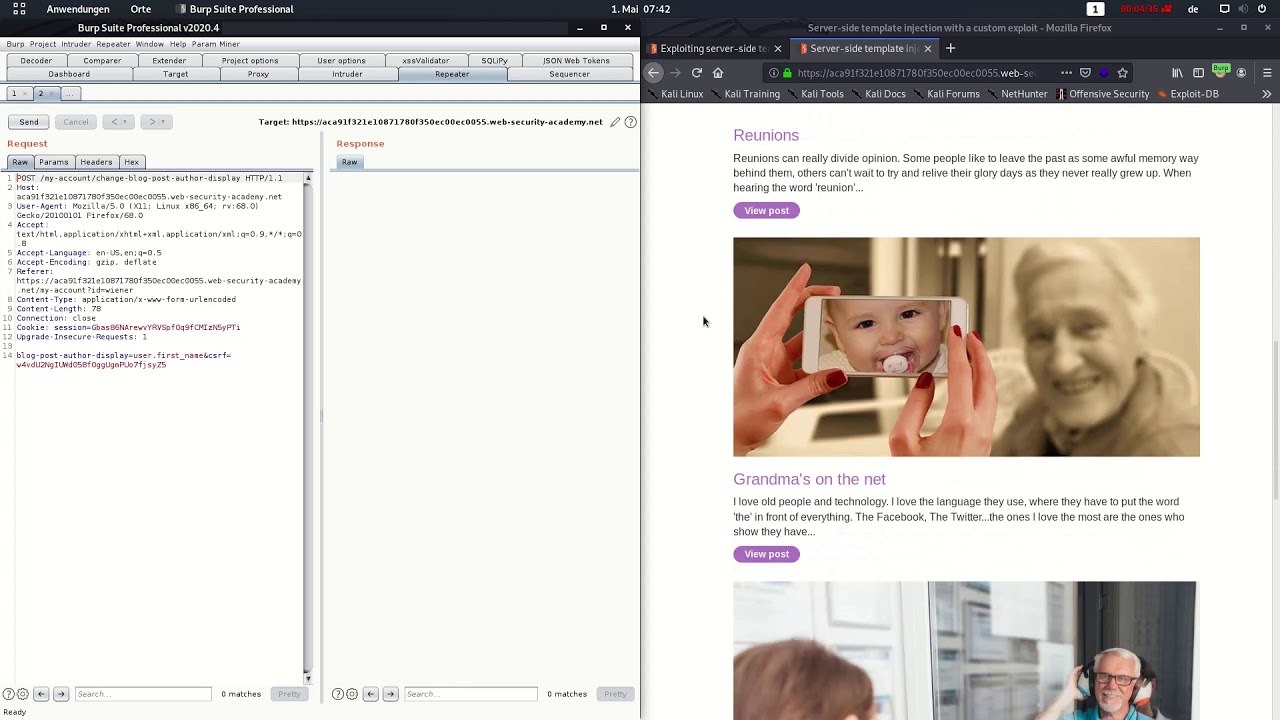
Task: Switch to the Decoder tab
Action: [36, 61]
